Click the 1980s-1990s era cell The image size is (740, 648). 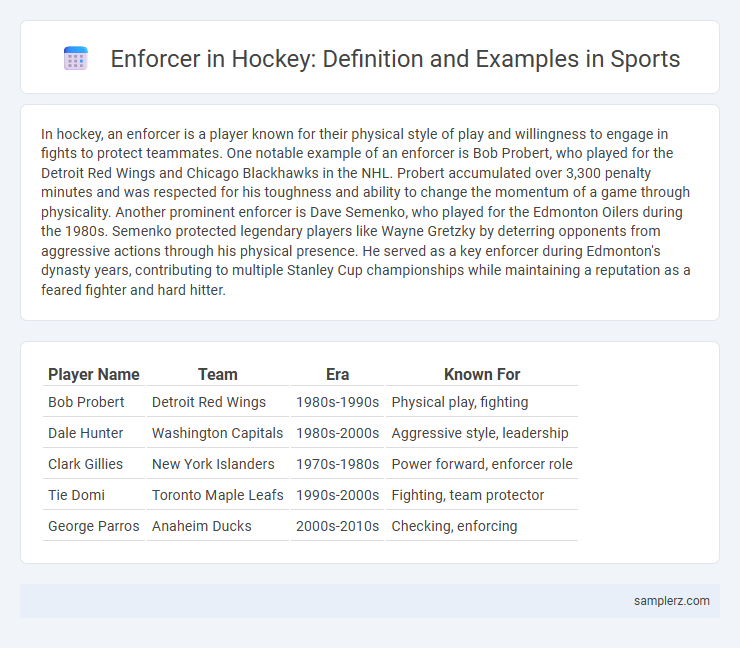337,402
